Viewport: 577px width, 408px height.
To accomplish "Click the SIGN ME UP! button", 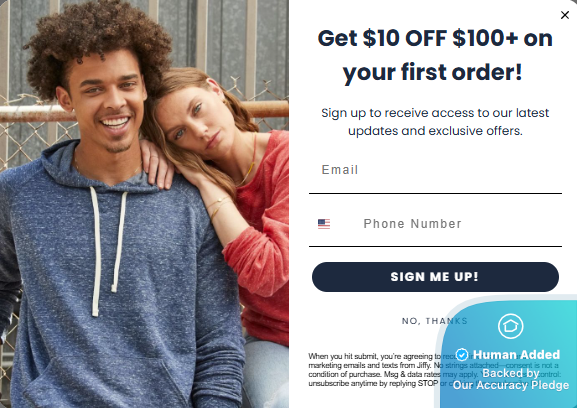I will pos(435,277).
